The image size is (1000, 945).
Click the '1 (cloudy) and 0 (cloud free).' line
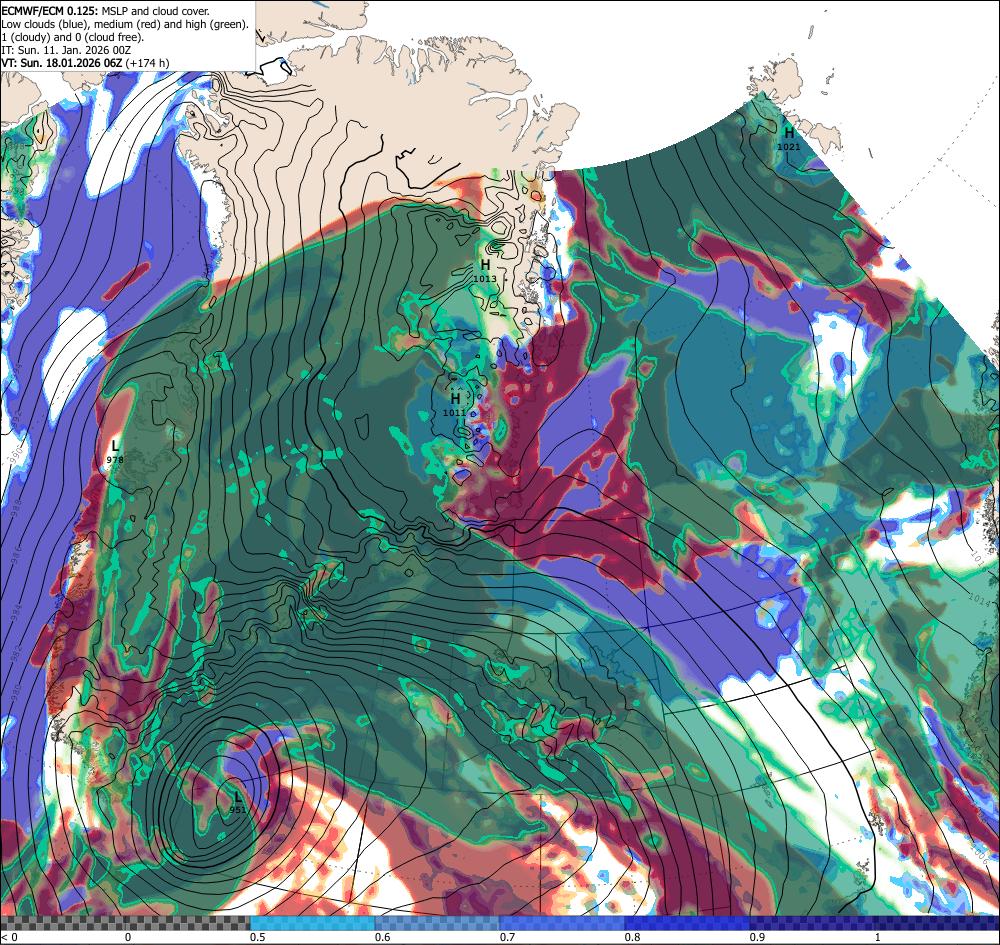(x=73, y=37)
